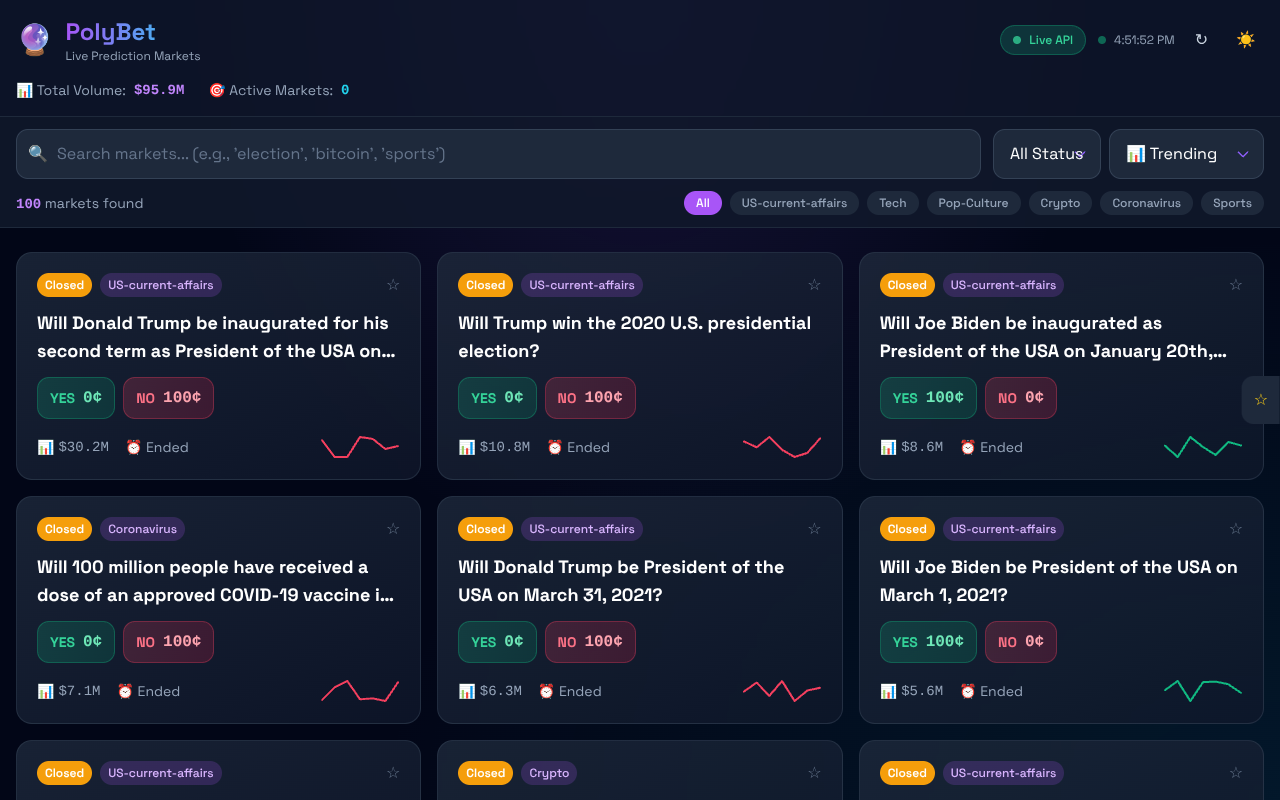
Task: Click the Live API status button
Action: (x=1042, y=39)
